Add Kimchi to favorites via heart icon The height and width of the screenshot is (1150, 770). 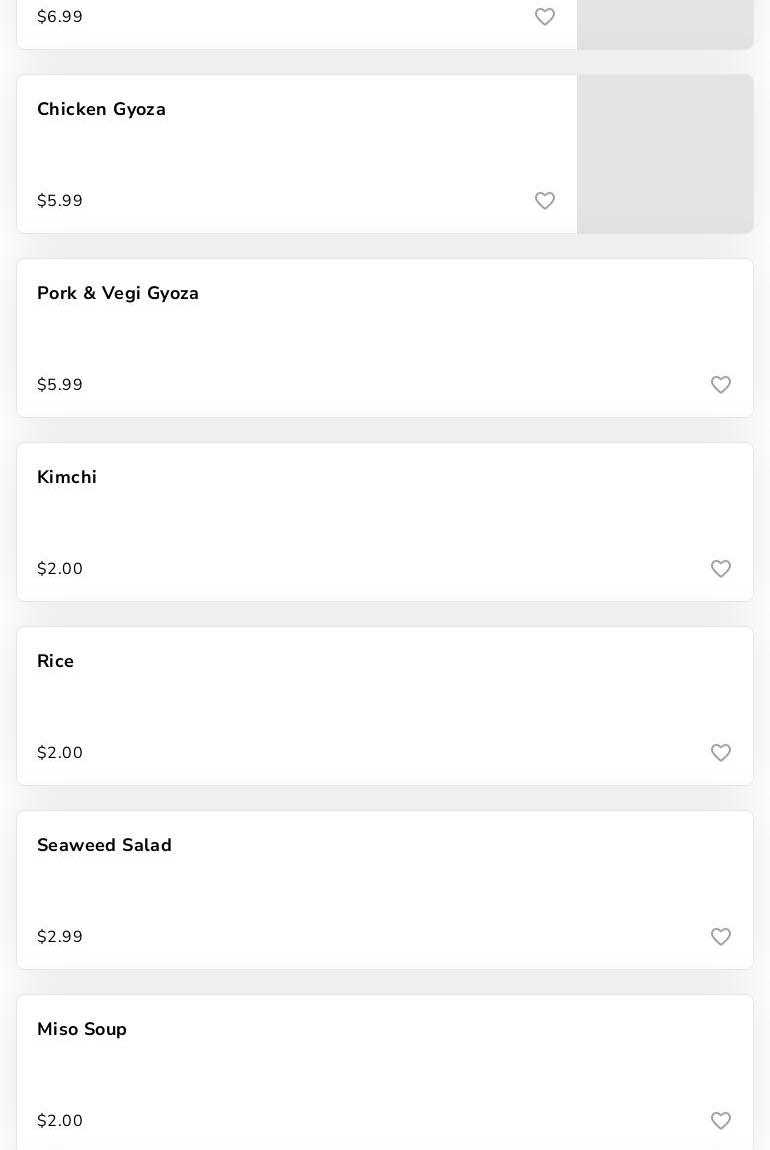[721, 569]
